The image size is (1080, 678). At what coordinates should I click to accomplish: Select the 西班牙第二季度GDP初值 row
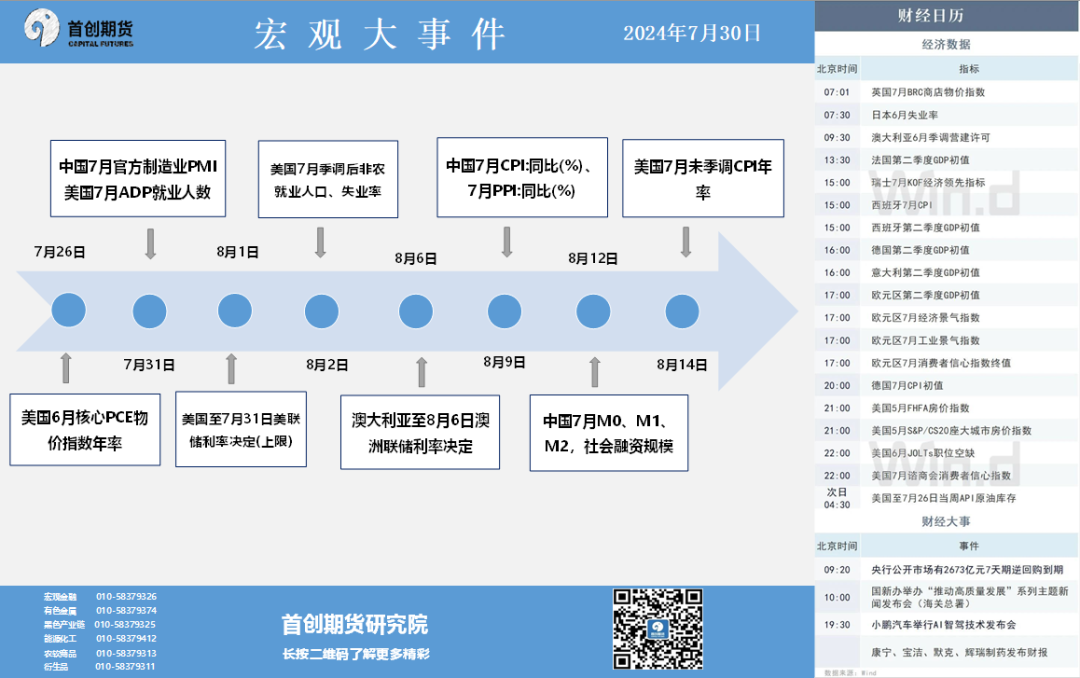pos(946,227)
